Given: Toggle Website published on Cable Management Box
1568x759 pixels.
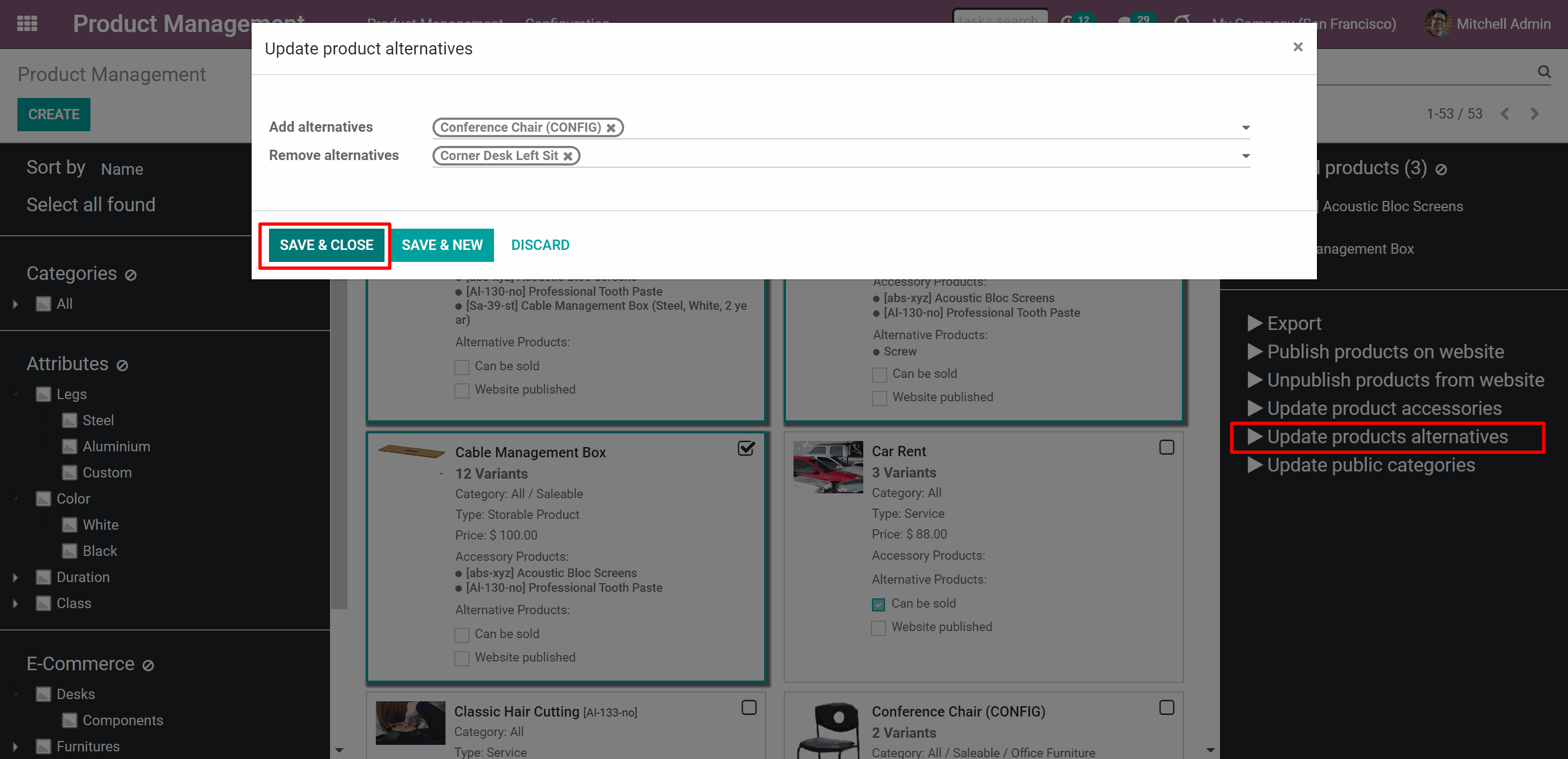Looking at the screenshot, I should click(x=462, y=659).
